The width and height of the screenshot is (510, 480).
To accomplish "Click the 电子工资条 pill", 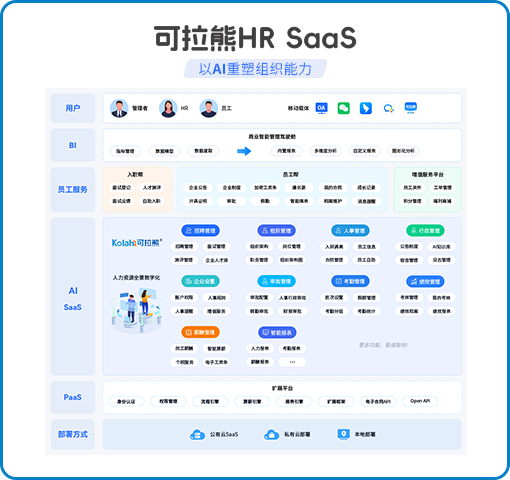I will 216,362.
